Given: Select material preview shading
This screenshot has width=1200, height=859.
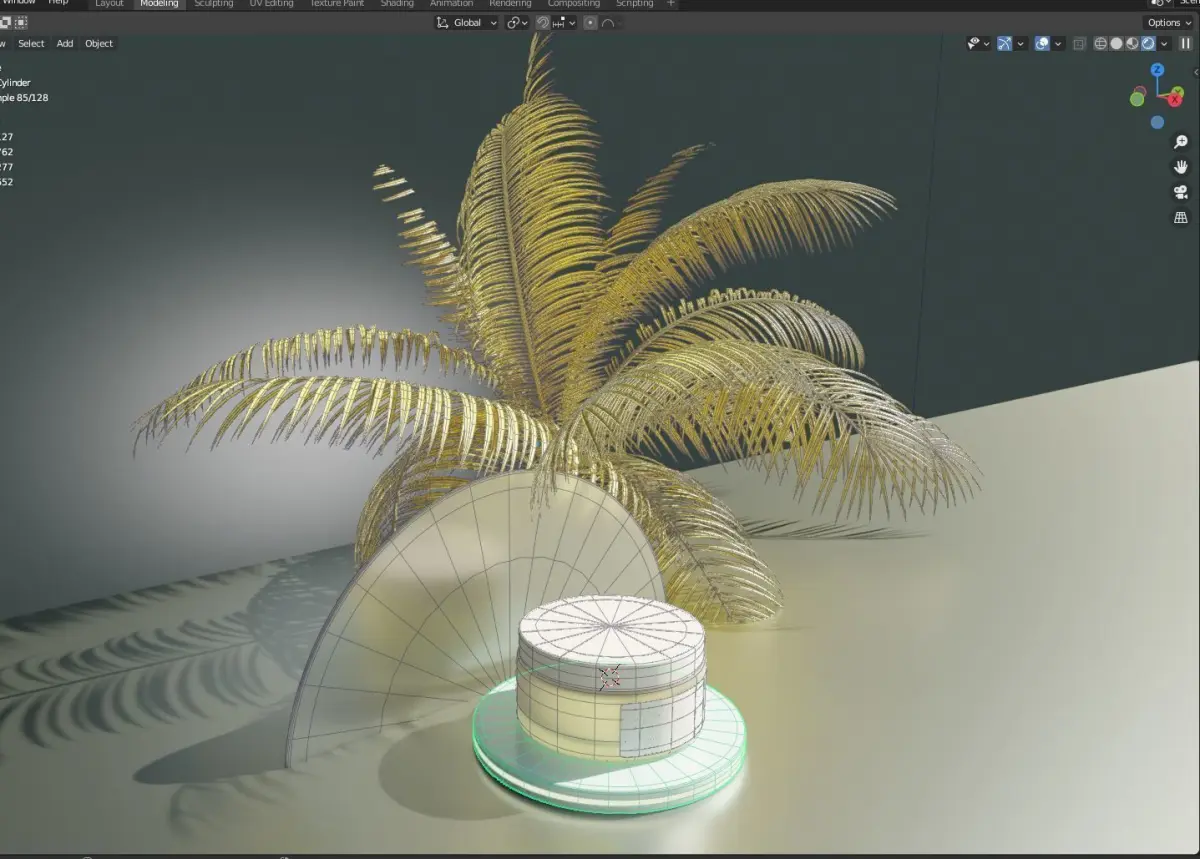Looking at the screenshot, I should 1132,43.
